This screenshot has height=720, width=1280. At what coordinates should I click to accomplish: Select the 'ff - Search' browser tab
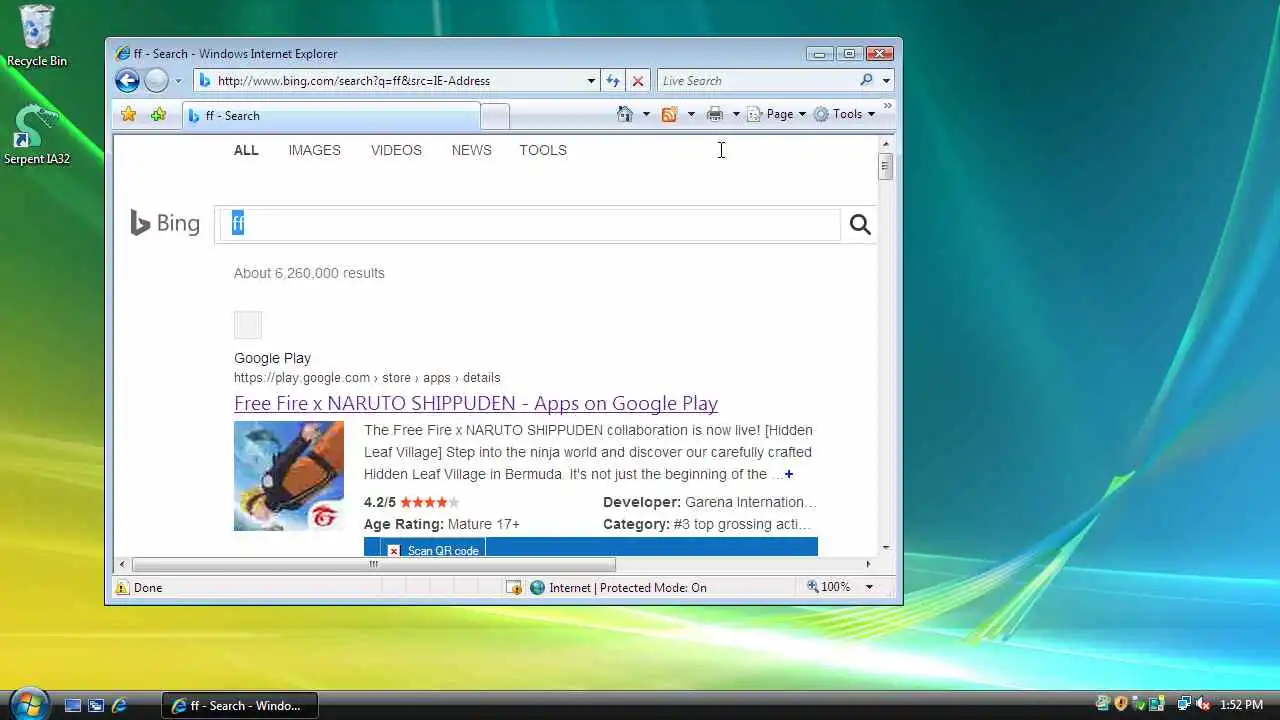pyautogui.click(x=330, y=116)
